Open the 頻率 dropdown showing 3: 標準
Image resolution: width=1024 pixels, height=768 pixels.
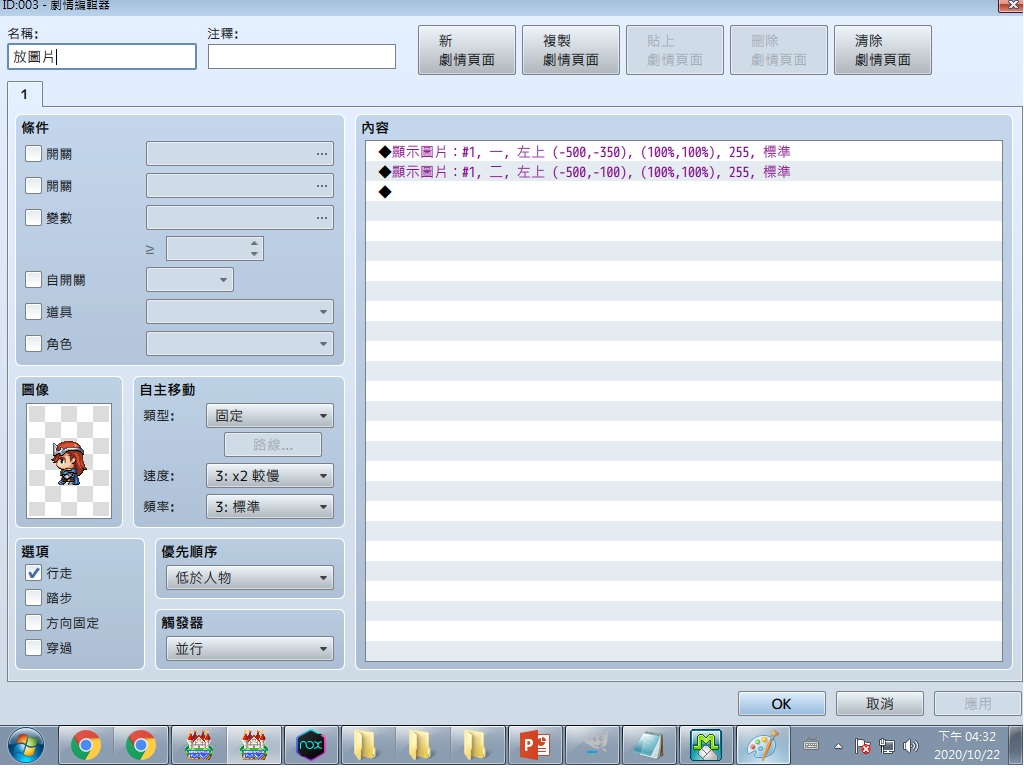[x=270, y=507]
